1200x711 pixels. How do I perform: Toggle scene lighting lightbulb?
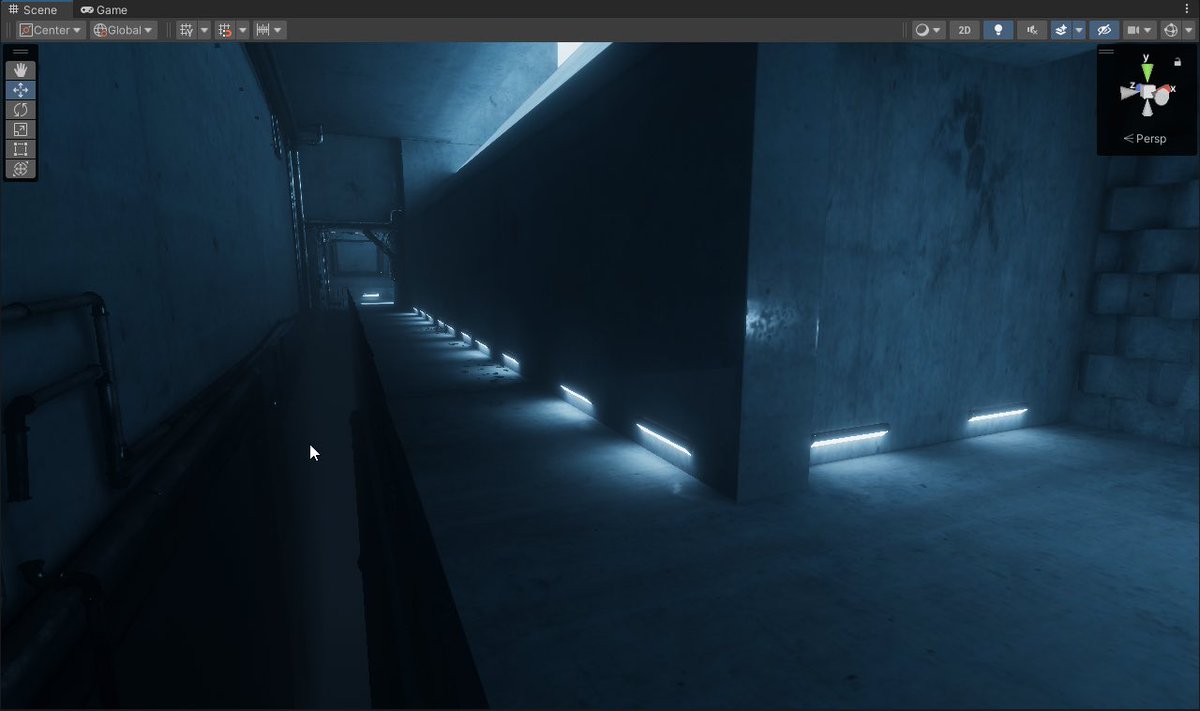click(998, 30)
